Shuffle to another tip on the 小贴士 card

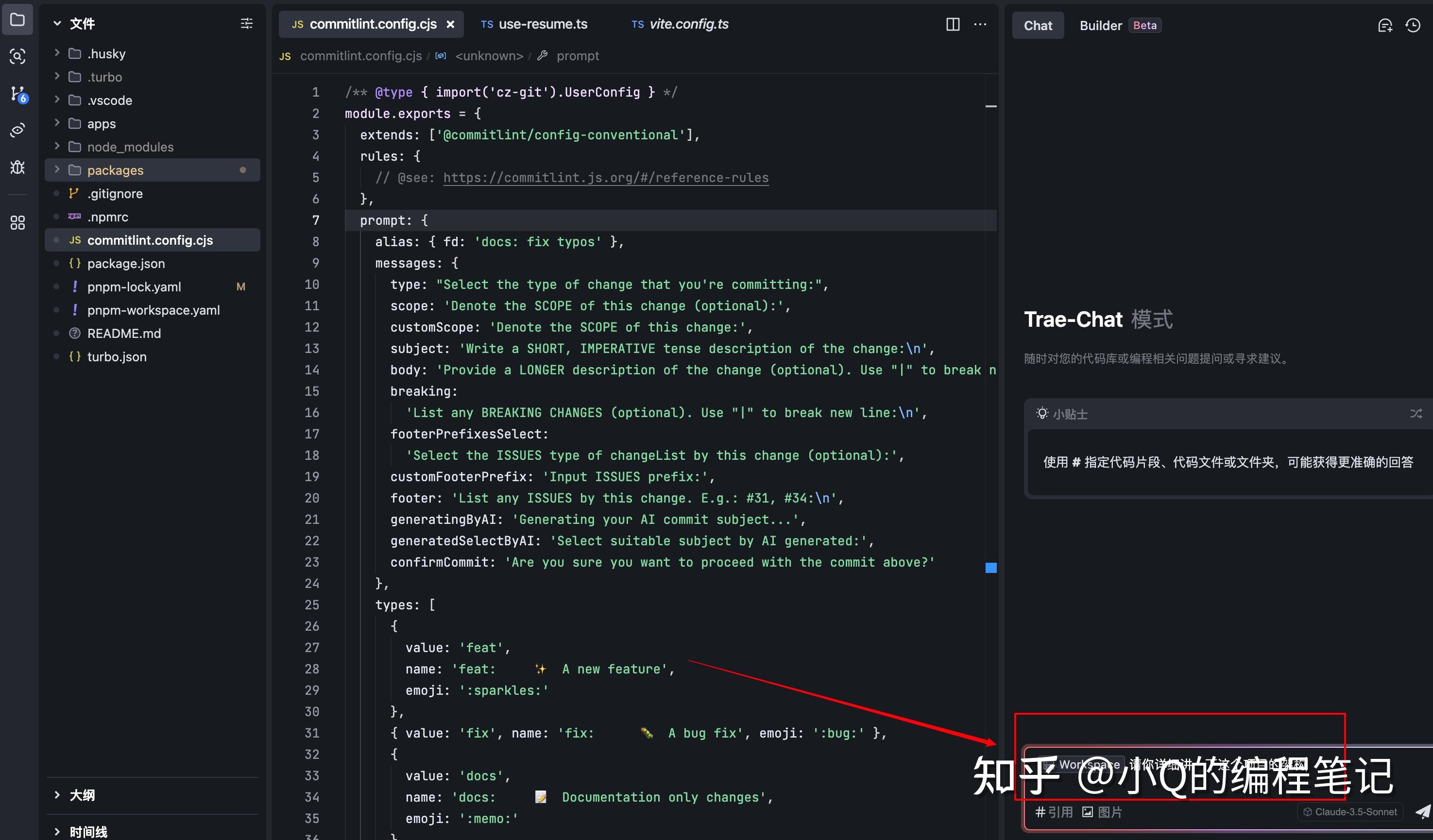point(1416,414)
